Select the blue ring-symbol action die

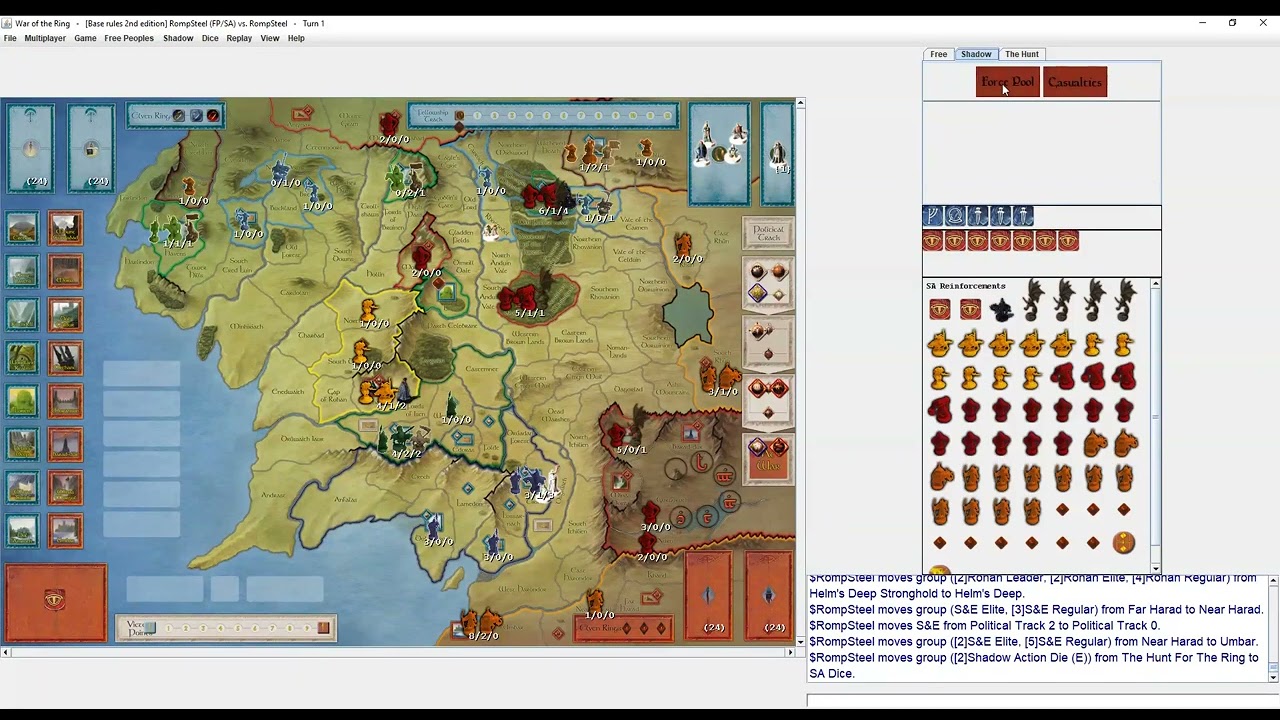(955, 216)
